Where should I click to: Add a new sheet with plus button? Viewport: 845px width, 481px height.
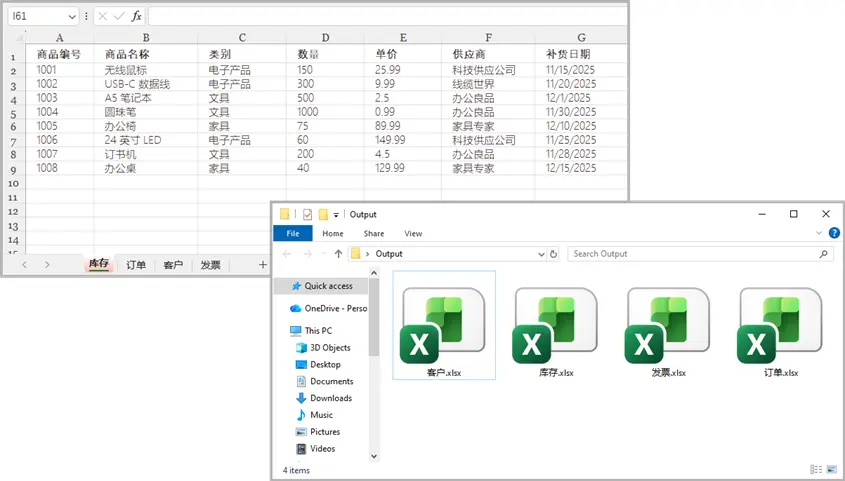[262, 264]
